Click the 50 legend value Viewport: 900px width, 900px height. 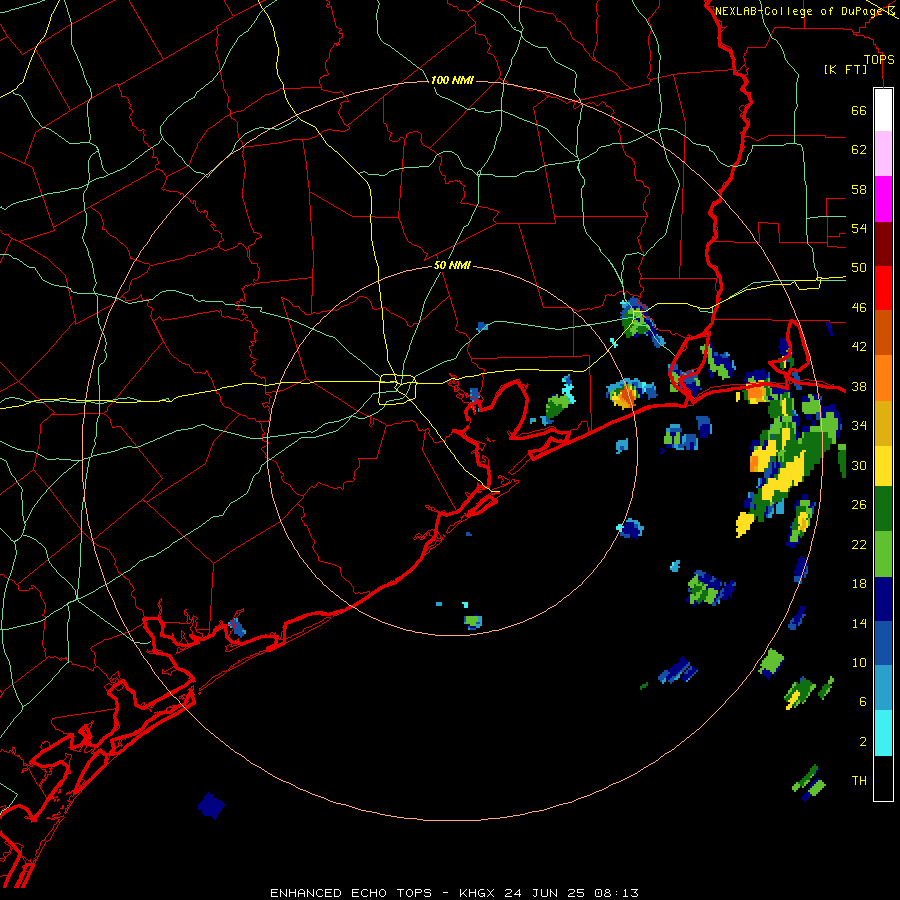(x=859, y=268)
